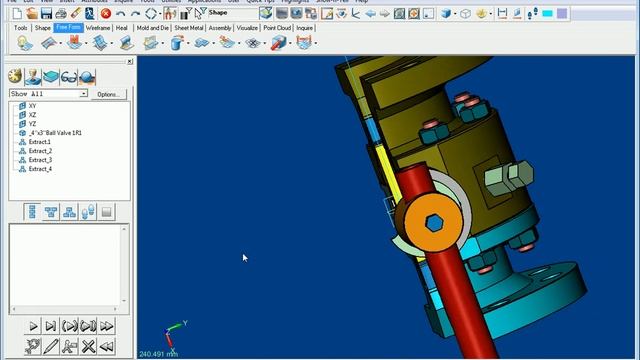The width and height of the screenshot is (640, 360).
Task: Click the glasses panel icon
Action: coord(69,77)
